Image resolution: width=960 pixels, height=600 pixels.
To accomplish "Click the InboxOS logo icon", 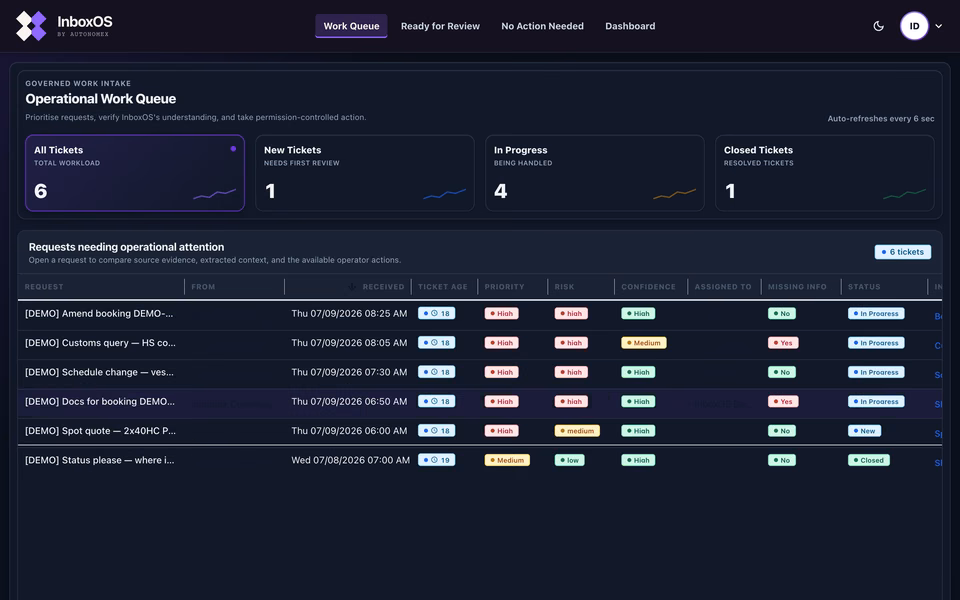I will [x=31, y=26].
